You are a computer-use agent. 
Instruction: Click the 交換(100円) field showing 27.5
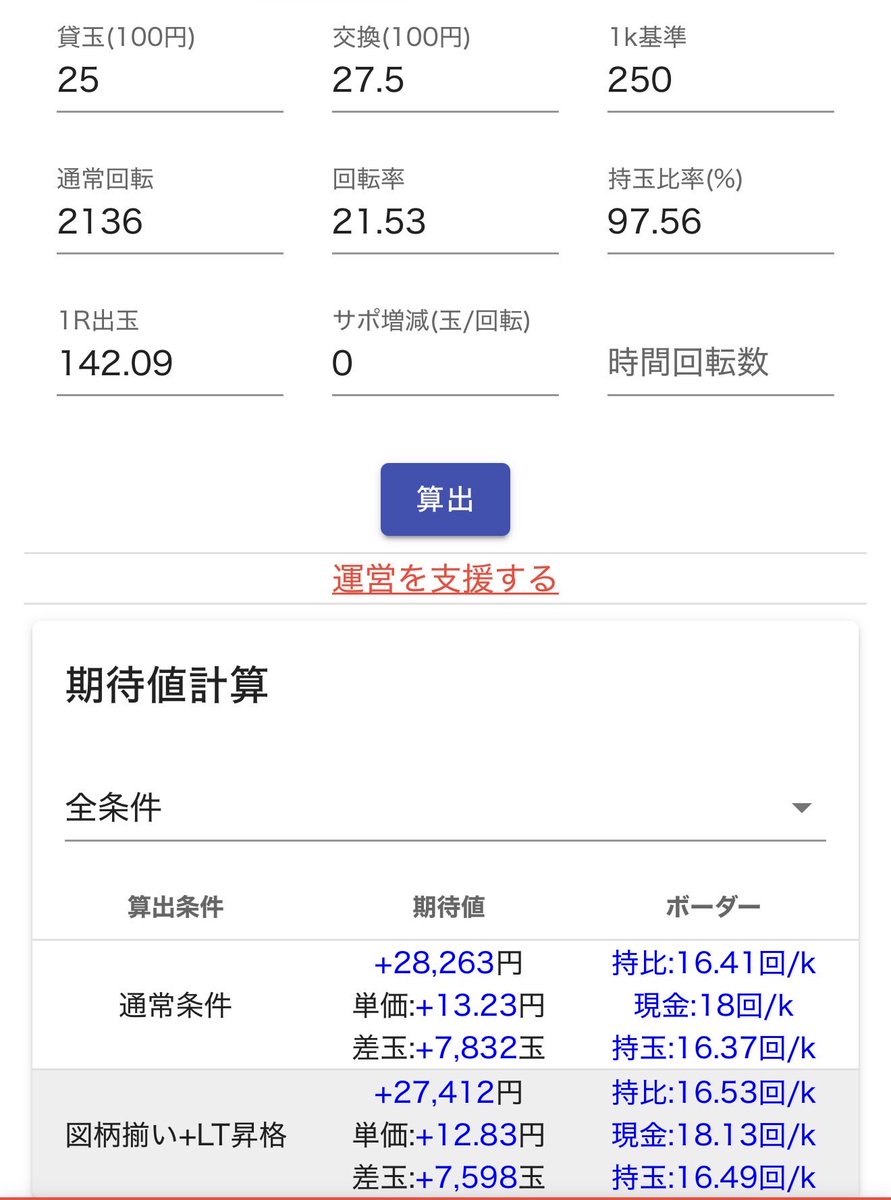click(445, 80)
